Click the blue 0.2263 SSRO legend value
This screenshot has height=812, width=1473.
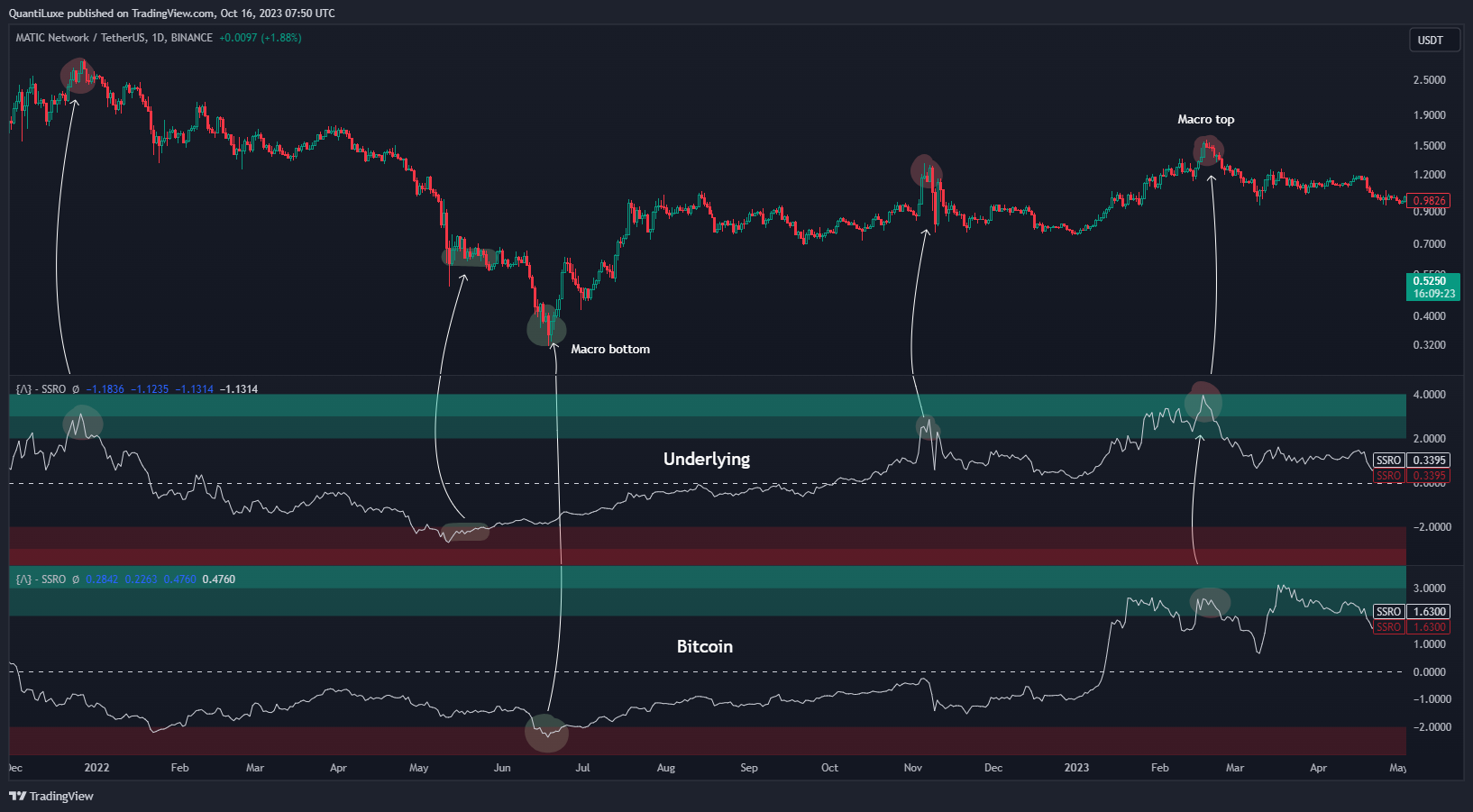pyautogui.click(x=141, y=579)
